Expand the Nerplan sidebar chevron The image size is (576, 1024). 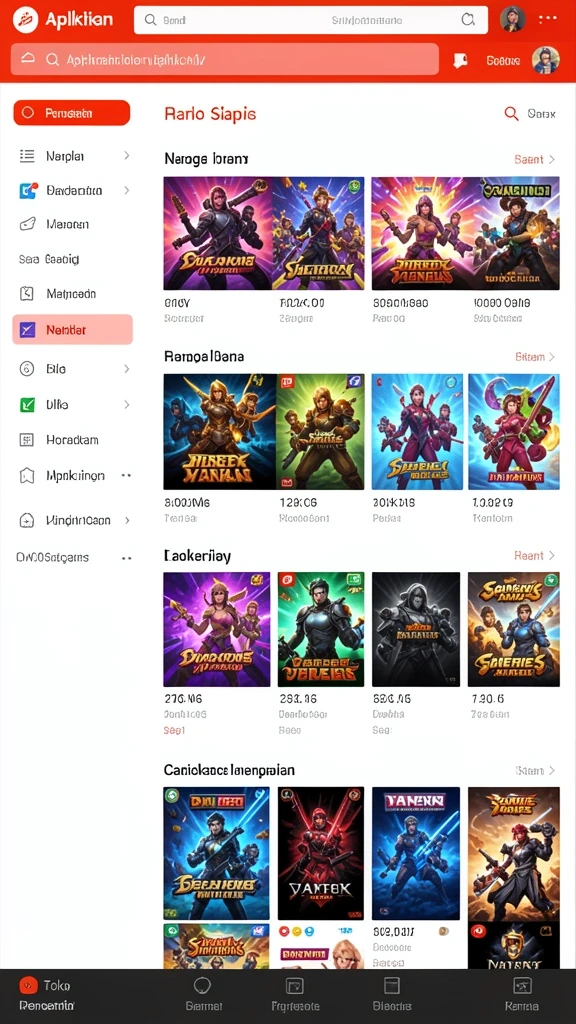pyautogui.click(x=127, y=155)
